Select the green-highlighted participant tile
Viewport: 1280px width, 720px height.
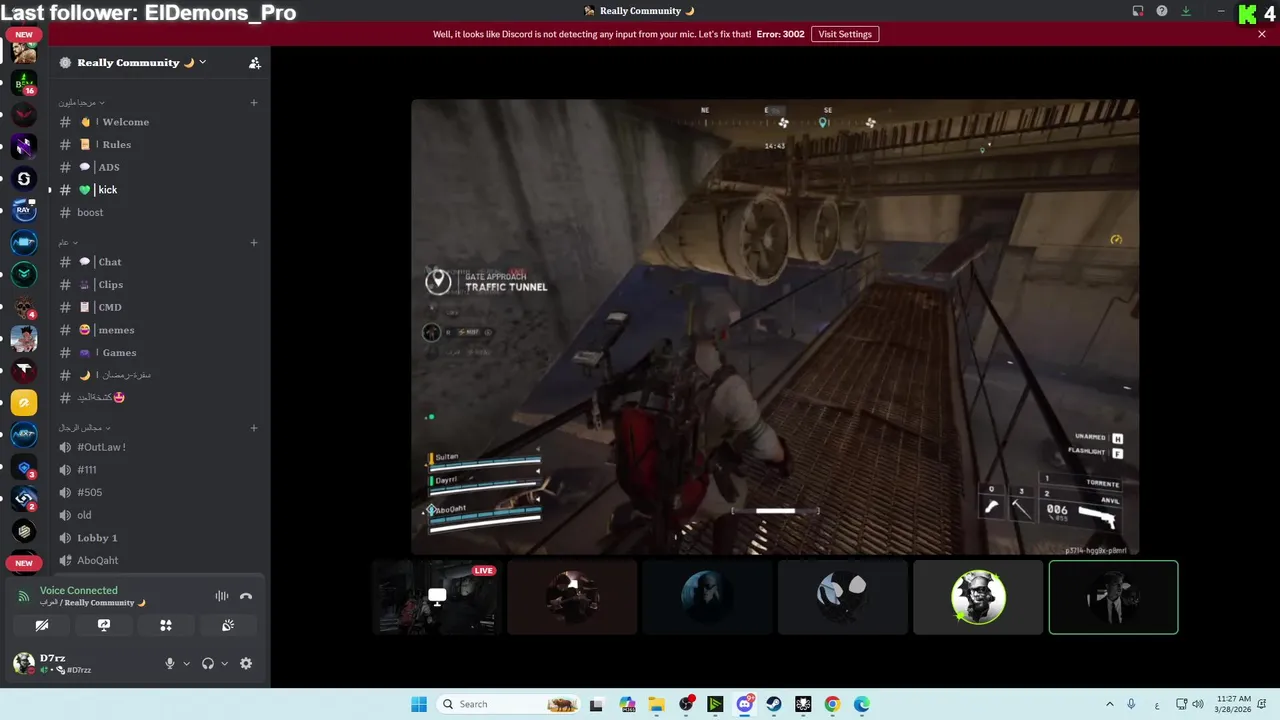tap(1113, 597)
